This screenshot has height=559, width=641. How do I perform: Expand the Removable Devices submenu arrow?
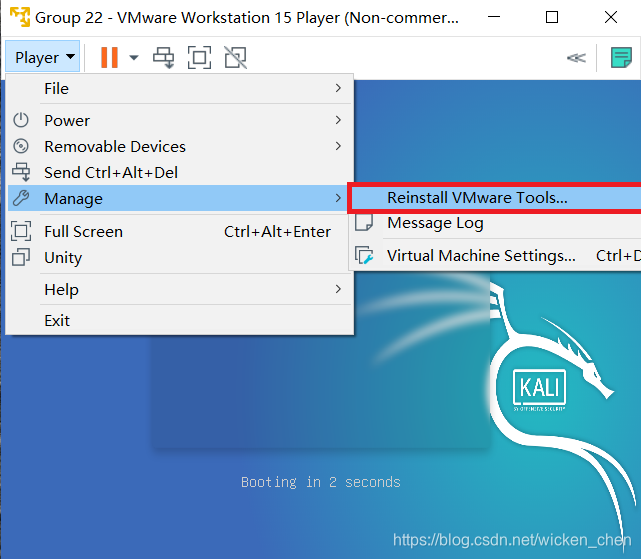(338, 146)
